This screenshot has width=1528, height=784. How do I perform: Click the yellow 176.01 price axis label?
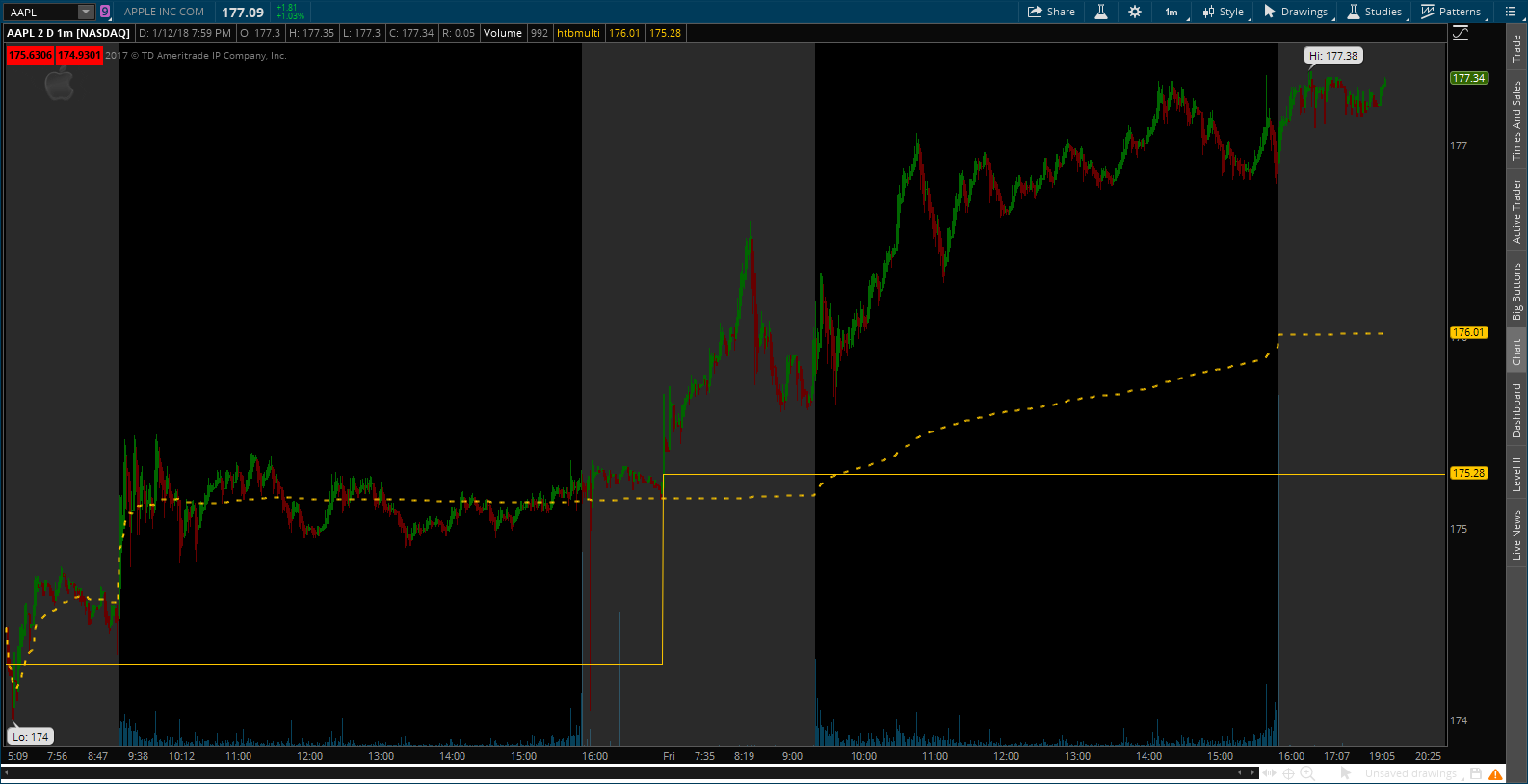click(1469, 332)
